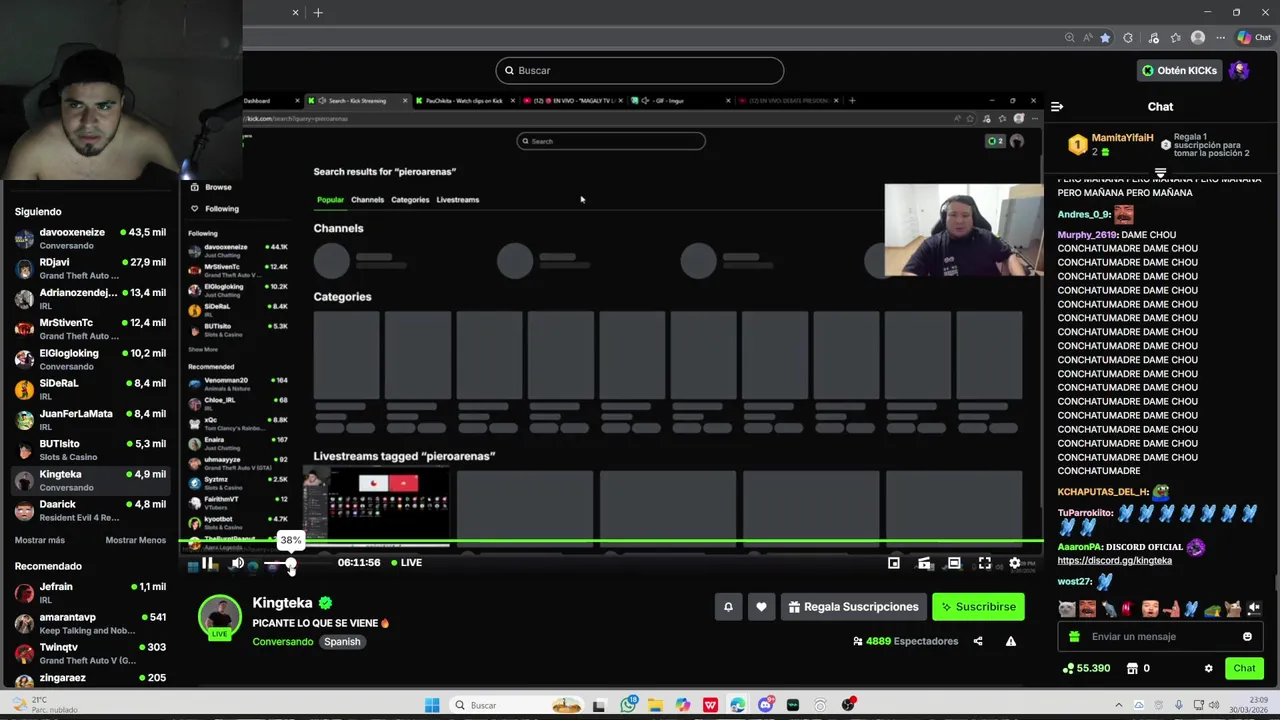Click Regala Suscripciones button
The image size is (1280, 720).
click(x=853, y=607)
